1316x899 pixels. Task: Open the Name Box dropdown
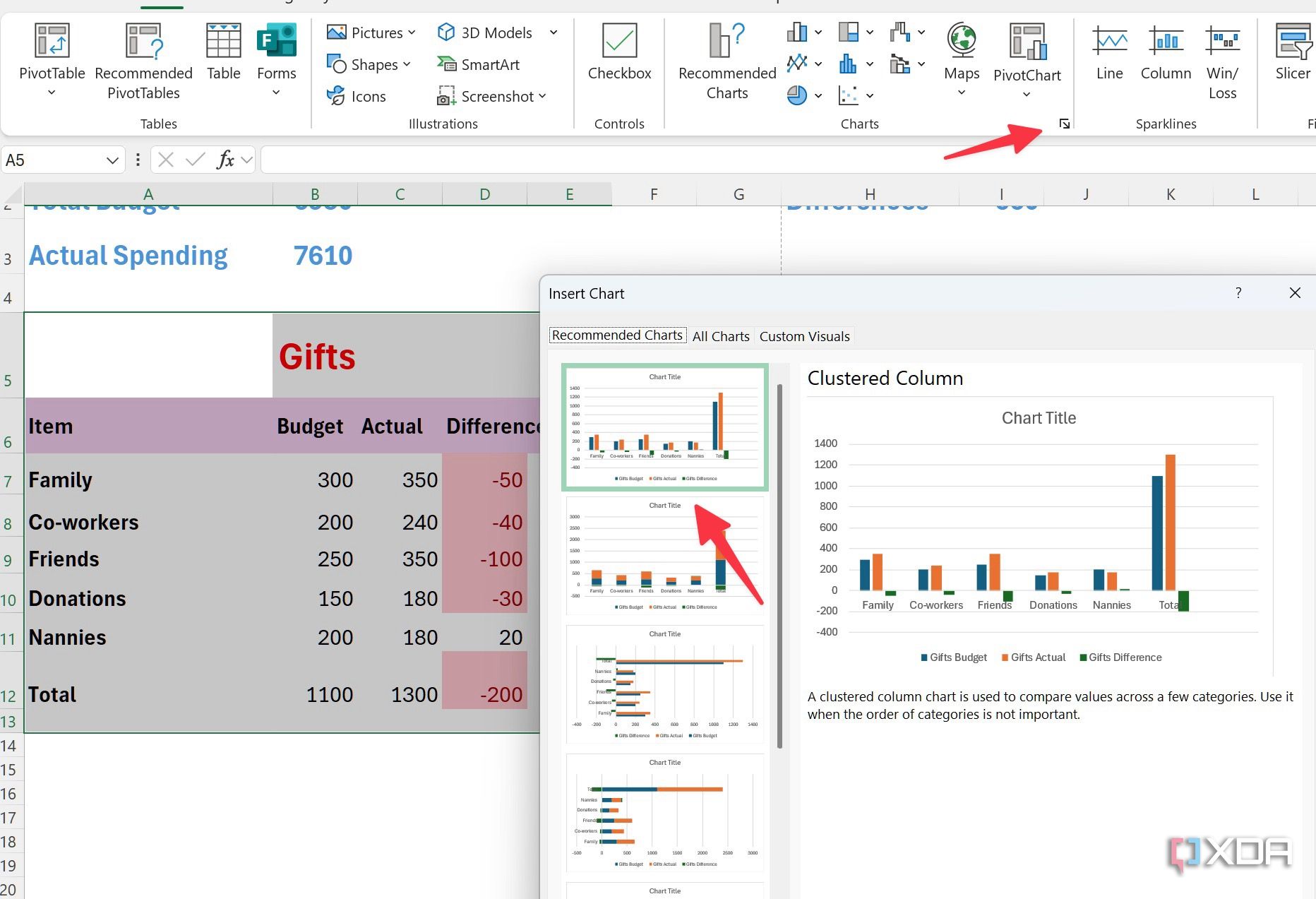(x=112, y=160)
